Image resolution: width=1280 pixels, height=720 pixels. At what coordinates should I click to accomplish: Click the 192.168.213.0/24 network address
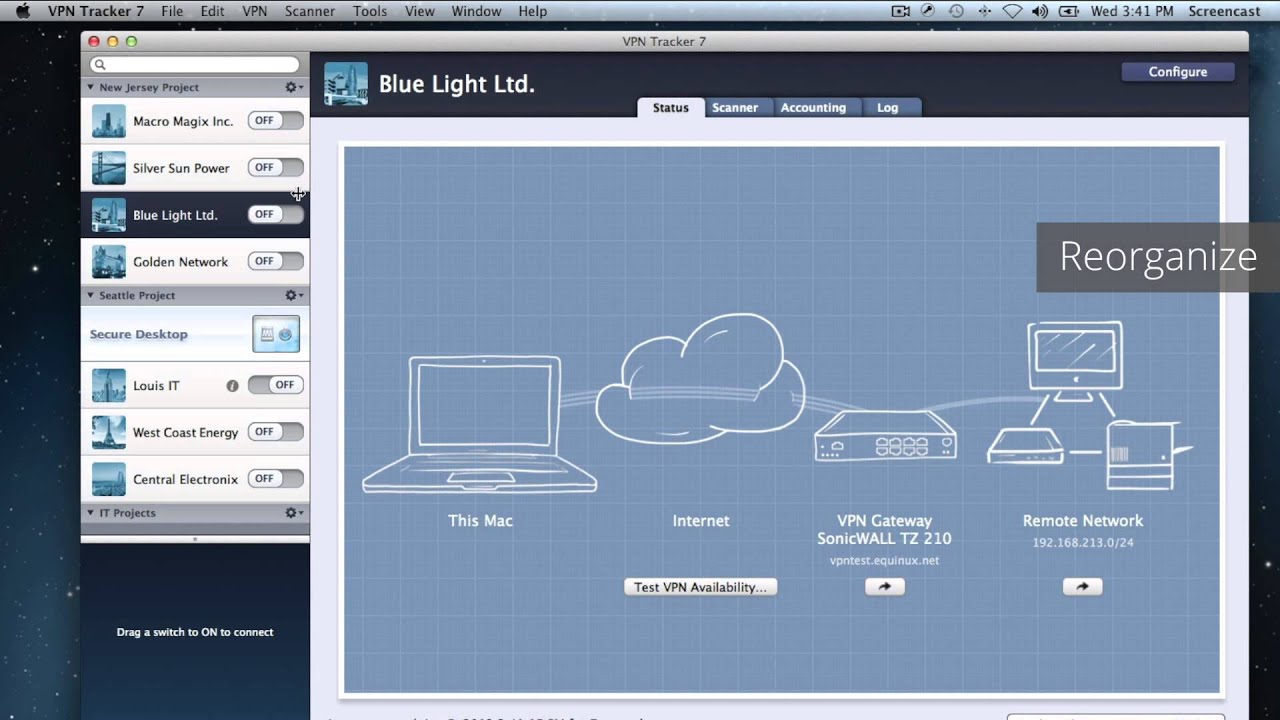[x=1083, y=543]
